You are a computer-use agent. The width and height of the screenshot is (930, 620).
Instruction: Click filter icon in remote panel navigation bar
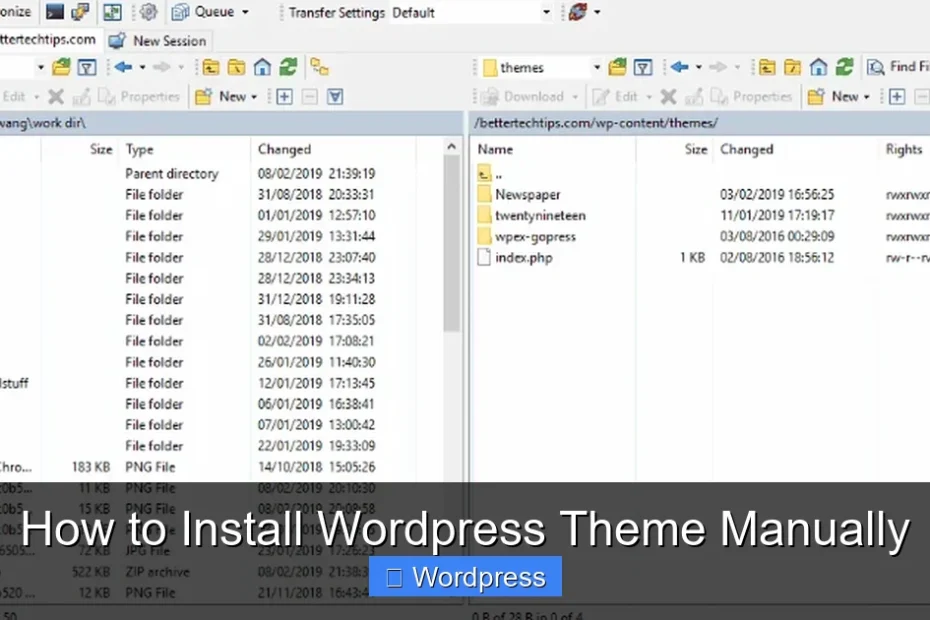click(x=643, y=67)
